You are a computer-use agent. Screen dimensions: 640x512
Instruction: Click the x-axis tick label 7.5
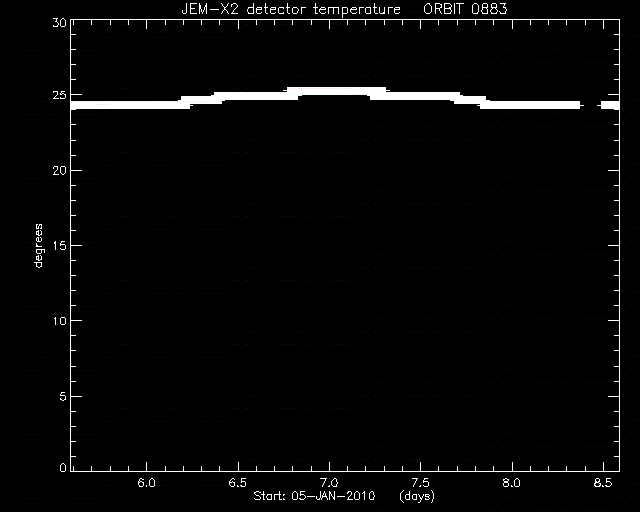coord(420,483)
